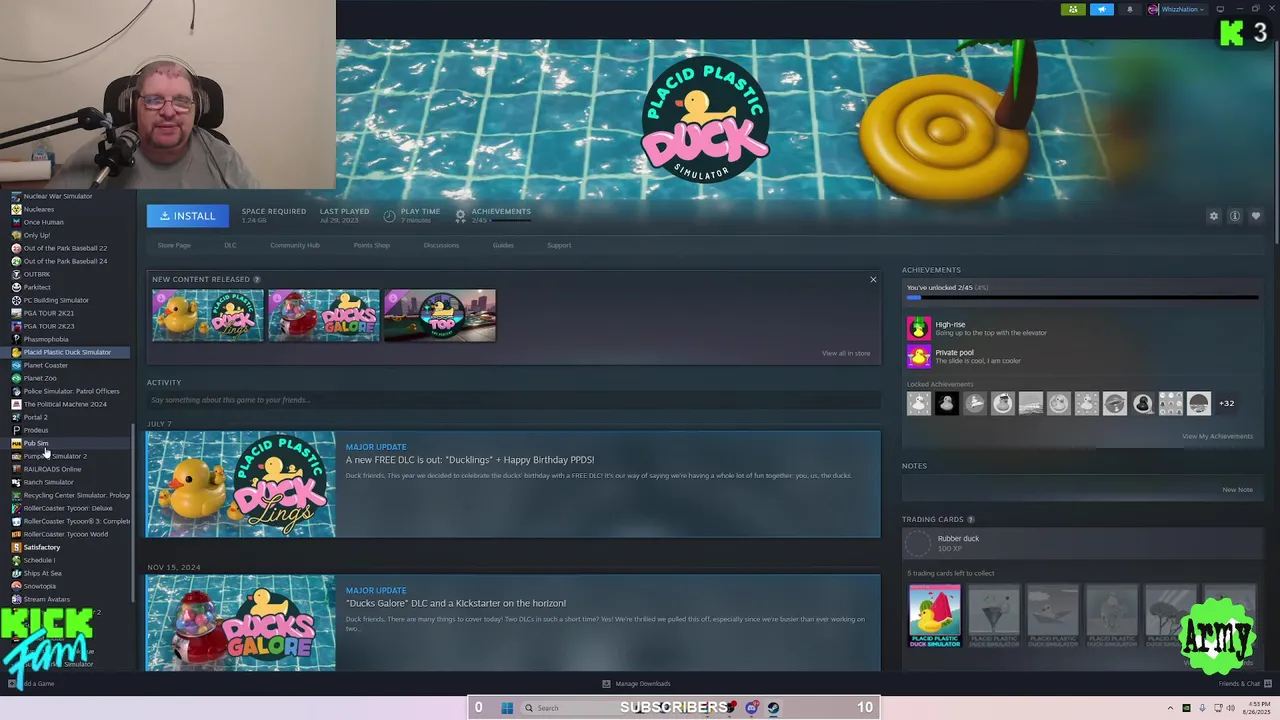1280x720 pixels.
Task: Select Ranch Simulator in the library
Action: click(48, 482)
